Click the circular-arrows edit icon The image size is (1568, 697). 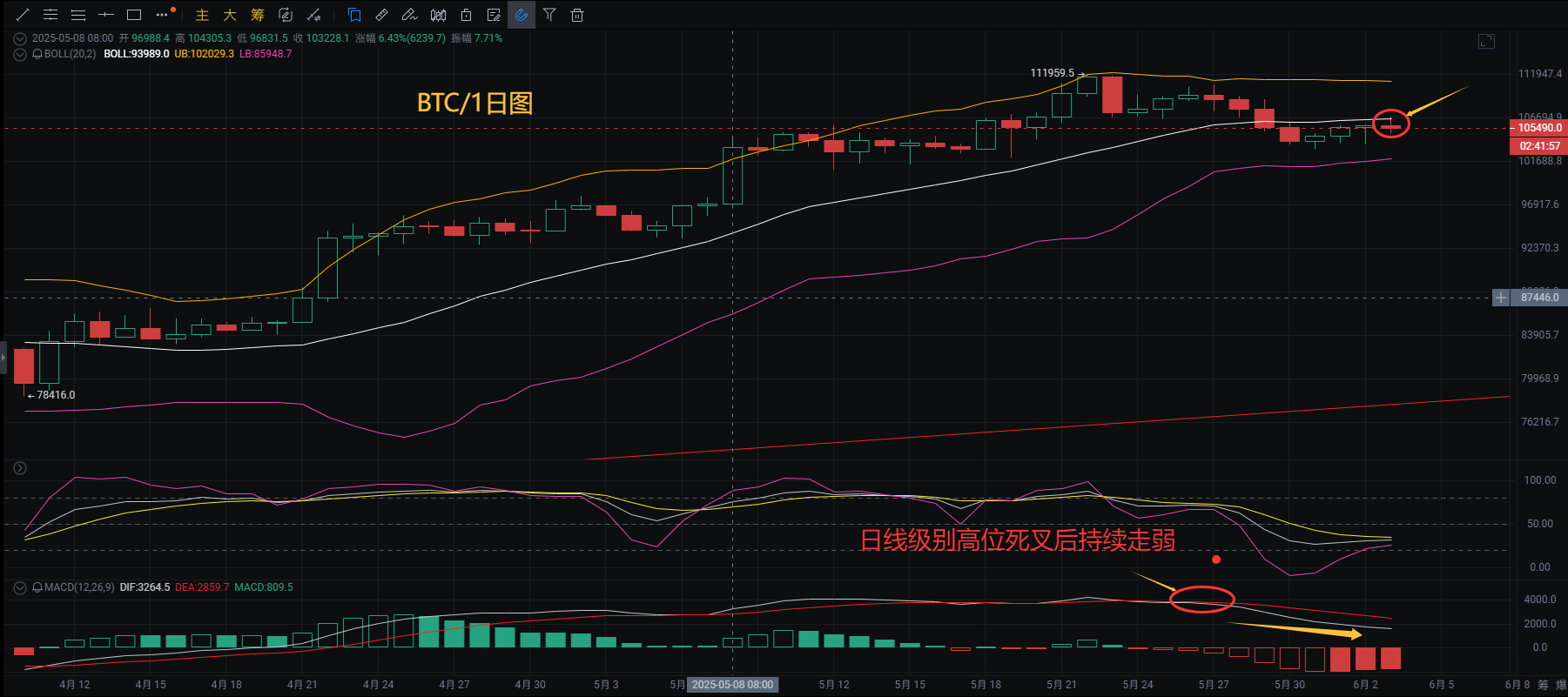tap(286, 15)
